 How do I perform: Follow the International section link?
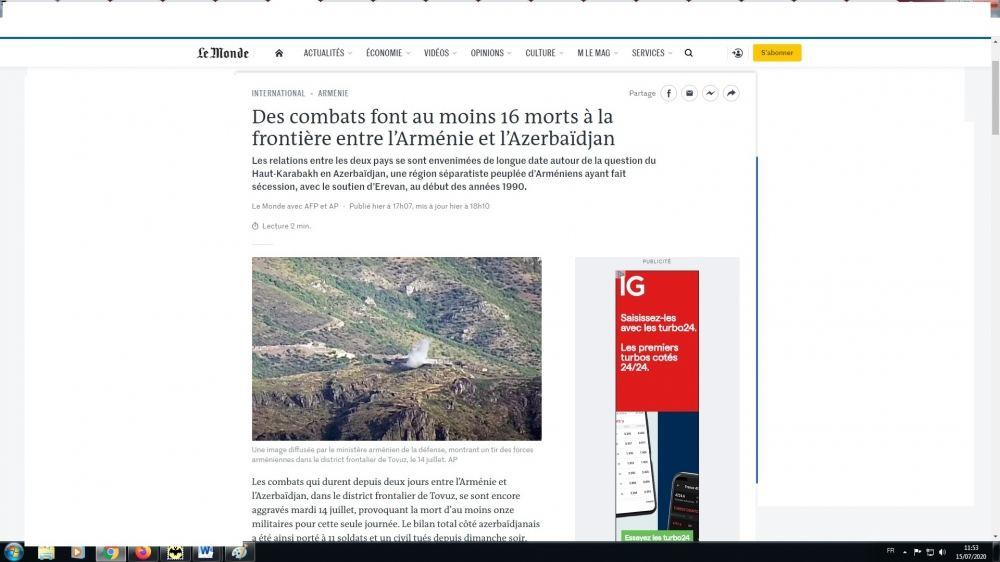pos(278,93)
